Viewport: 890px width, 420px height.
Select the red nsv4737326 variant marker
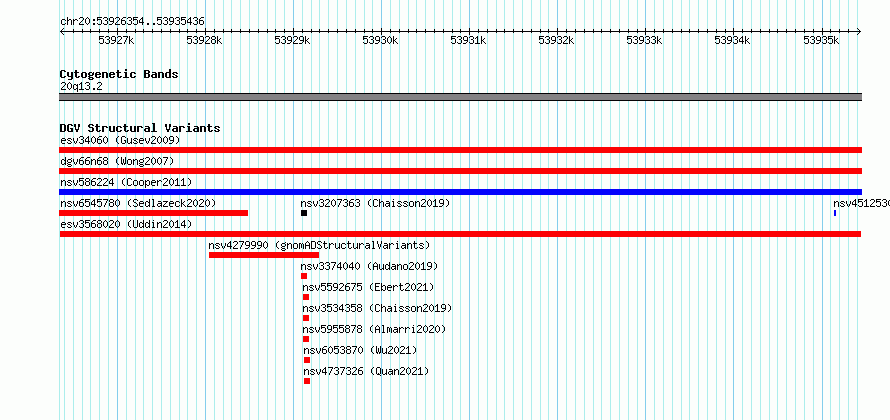click(307, 381)
